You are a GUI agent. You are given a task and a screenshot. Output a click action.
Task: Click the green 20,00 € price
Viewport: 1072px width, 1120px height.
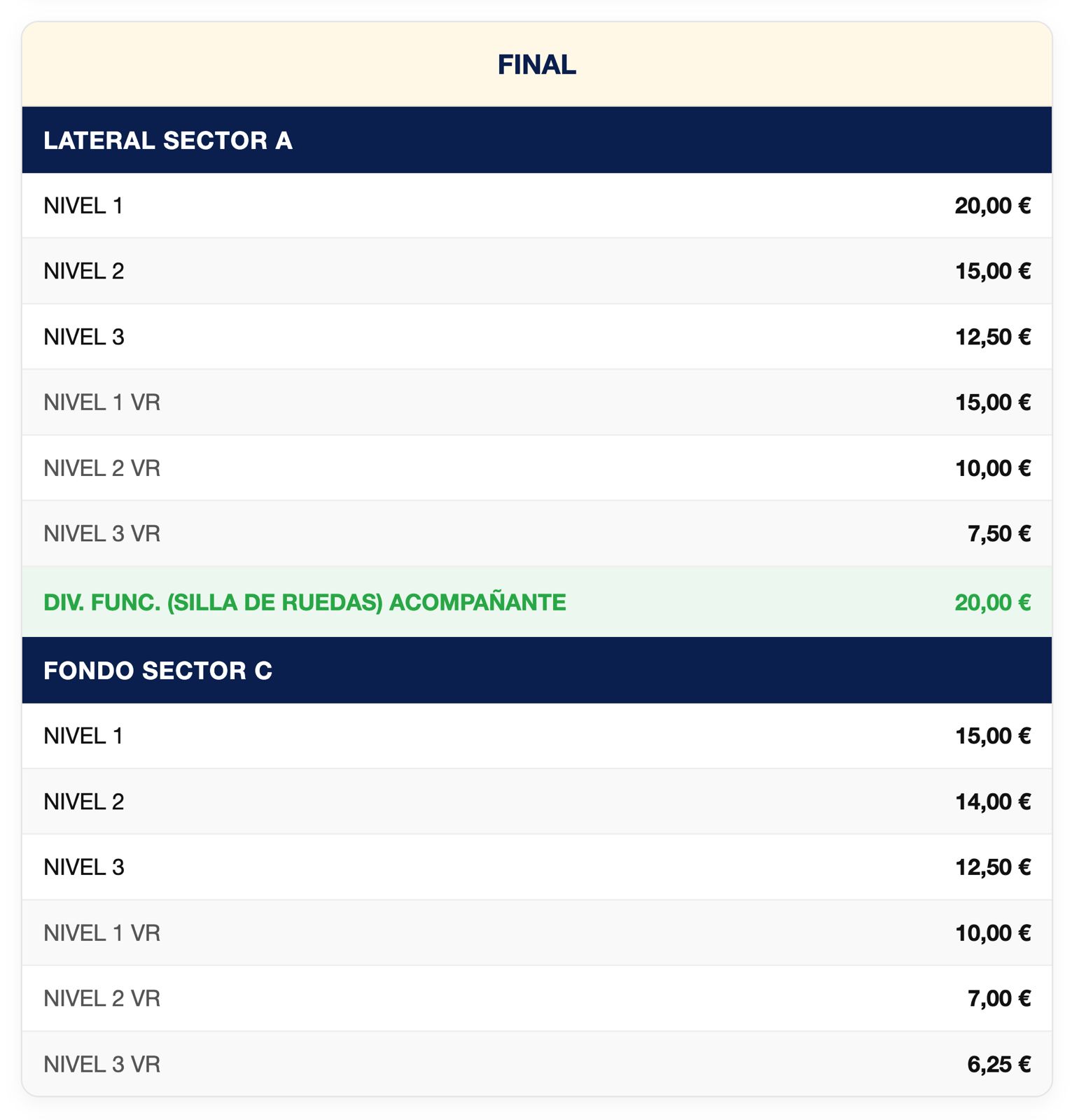[992, 602]
